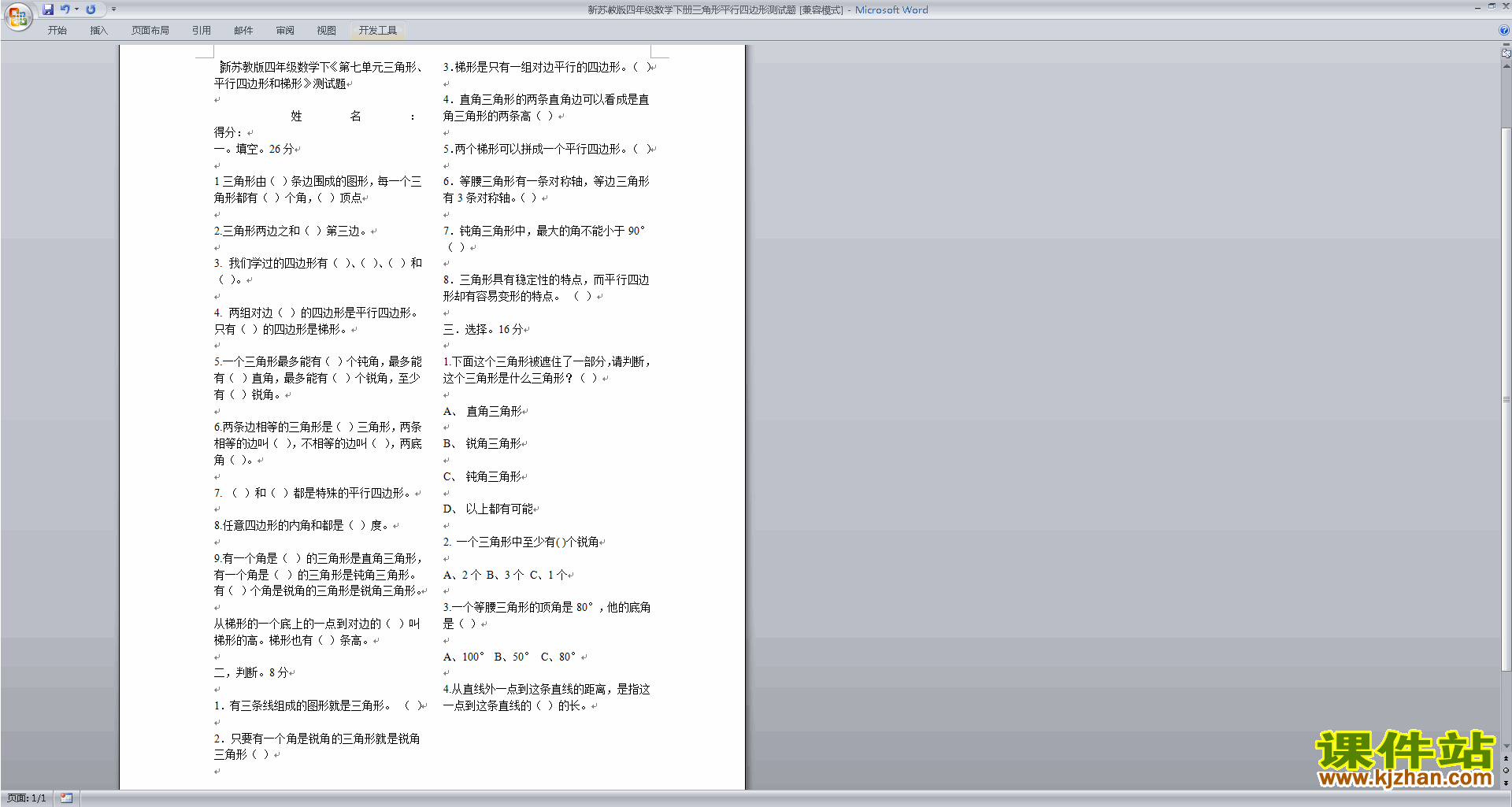The height and width of the screenshot is (807, 1512).
Task: Select the 审阅 ribbon tab
Action: coord(285,31)
